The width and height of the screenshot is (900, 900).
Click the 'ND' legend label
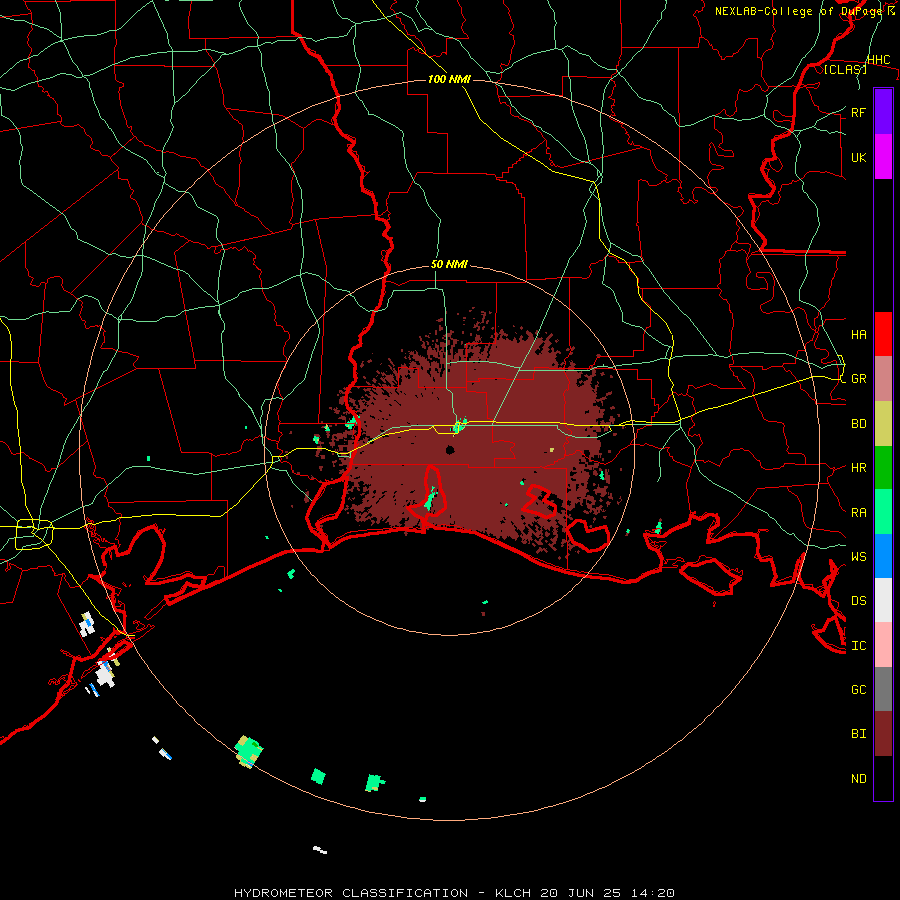coord(858,779)
